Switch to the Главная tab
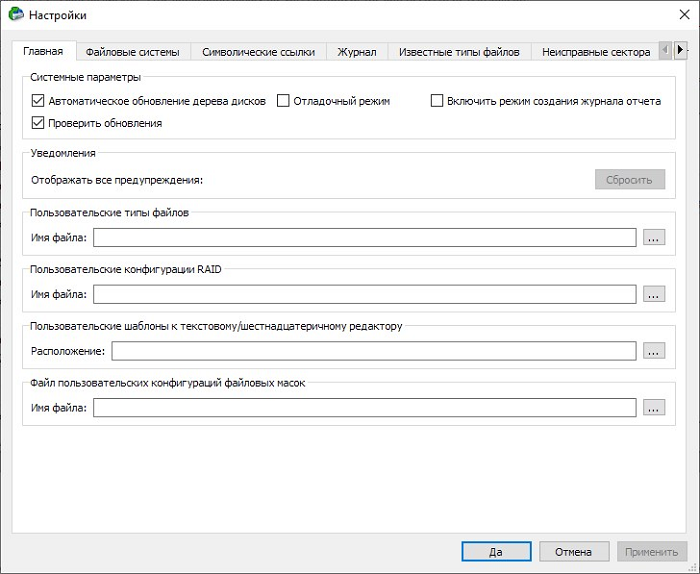 click(x=43, y=51)
